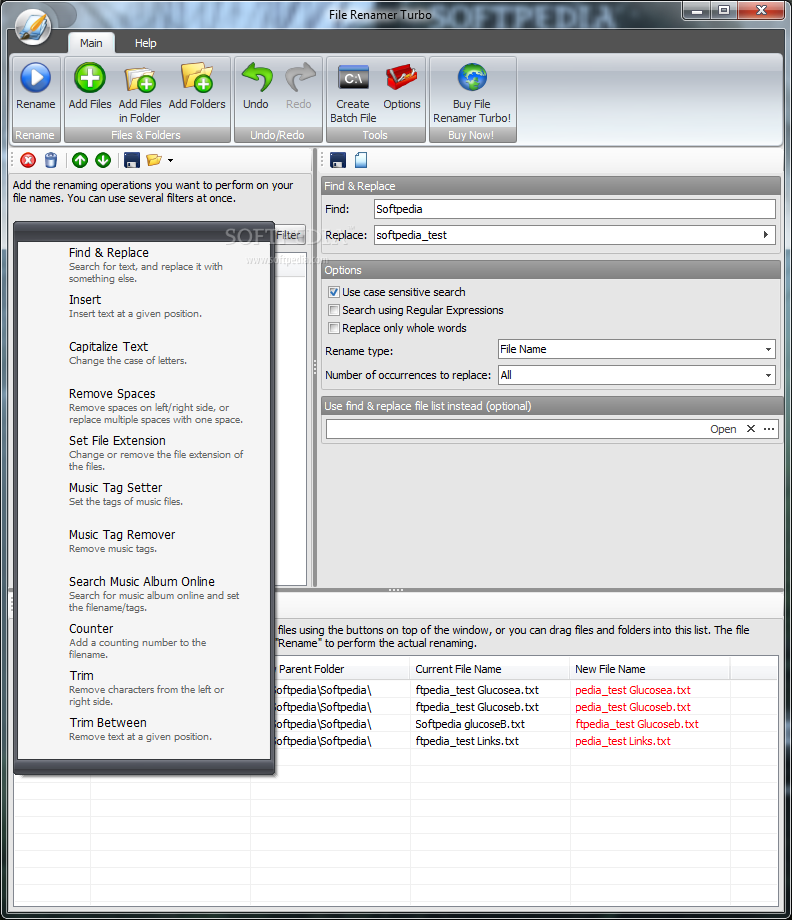
Task: Choose Search Music Album Online filter
Action: tap(144, 594)
